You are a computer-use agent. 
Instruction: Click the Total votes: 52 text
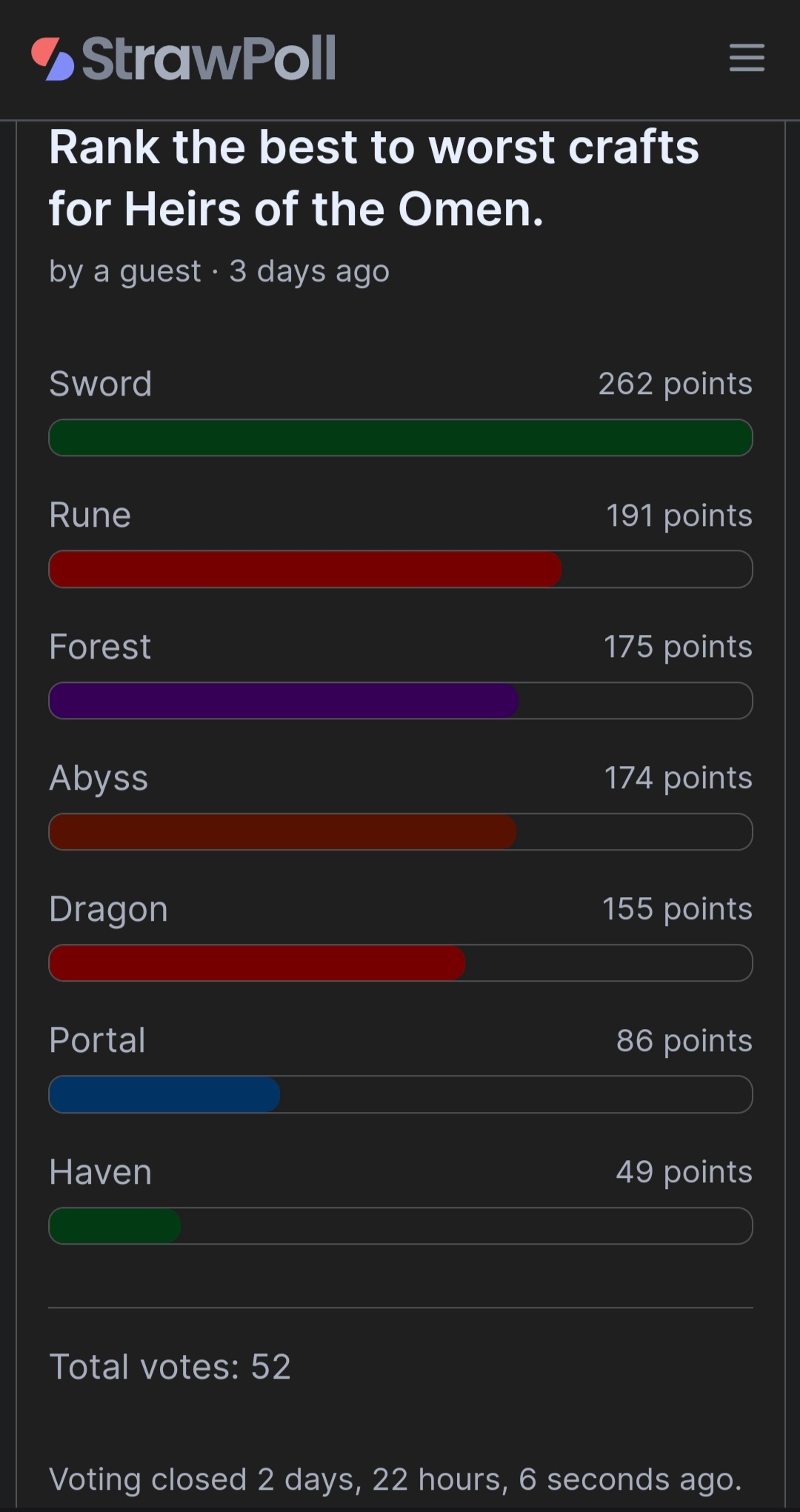click(170, 1367)
